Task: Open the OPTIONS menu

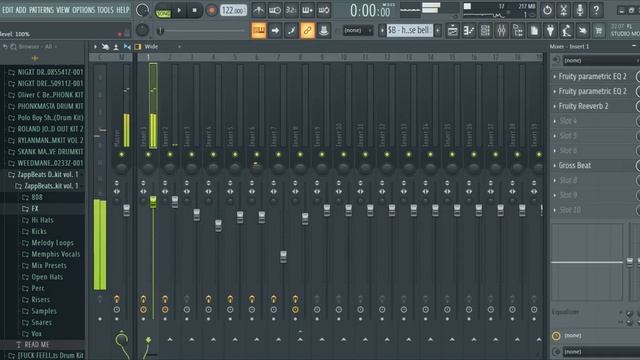Action: (83, 10)
